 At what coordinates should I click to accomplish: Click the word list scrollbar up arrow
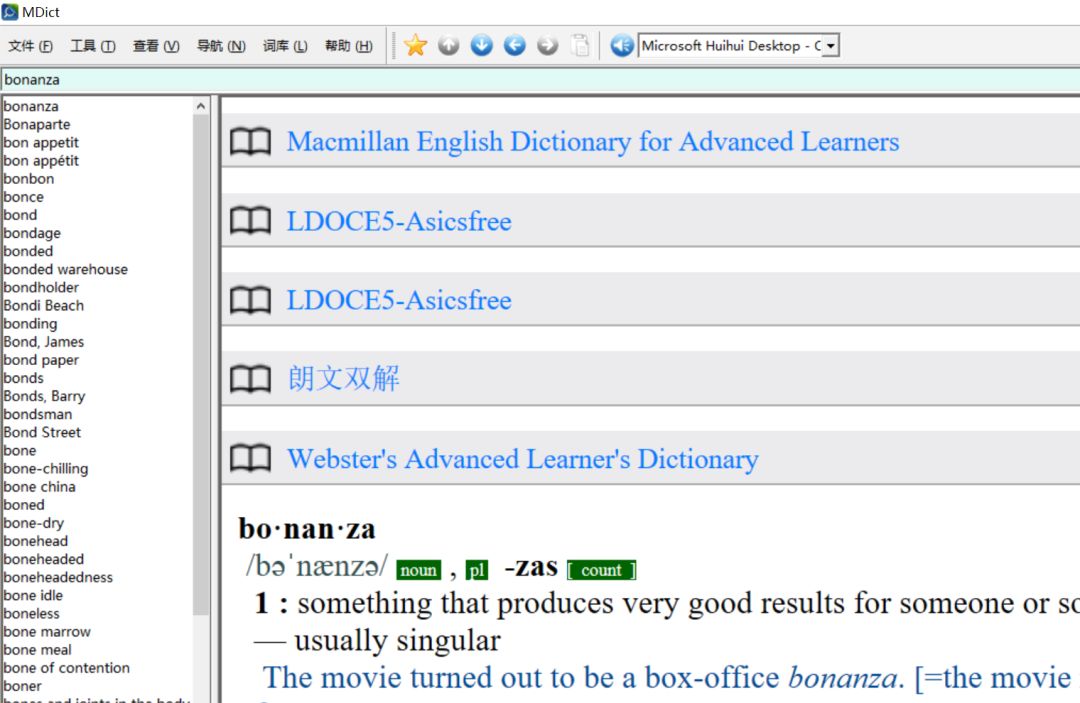200,106
